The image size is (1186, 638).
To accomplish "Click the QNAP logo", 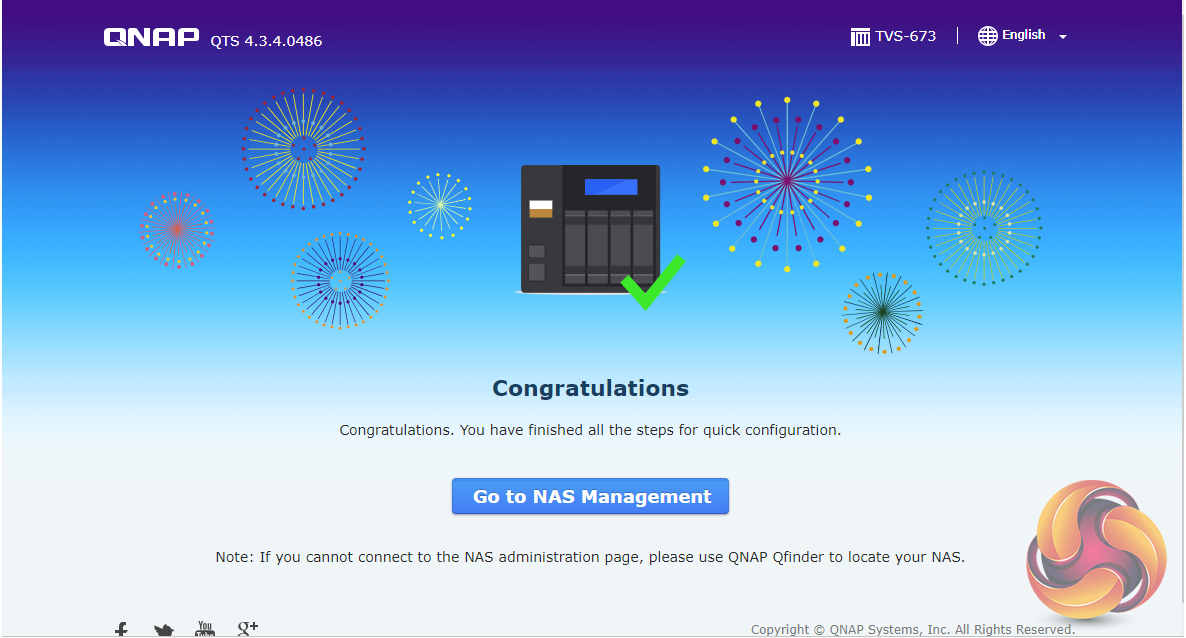I will pyautogui.click(x=151, y=37).
